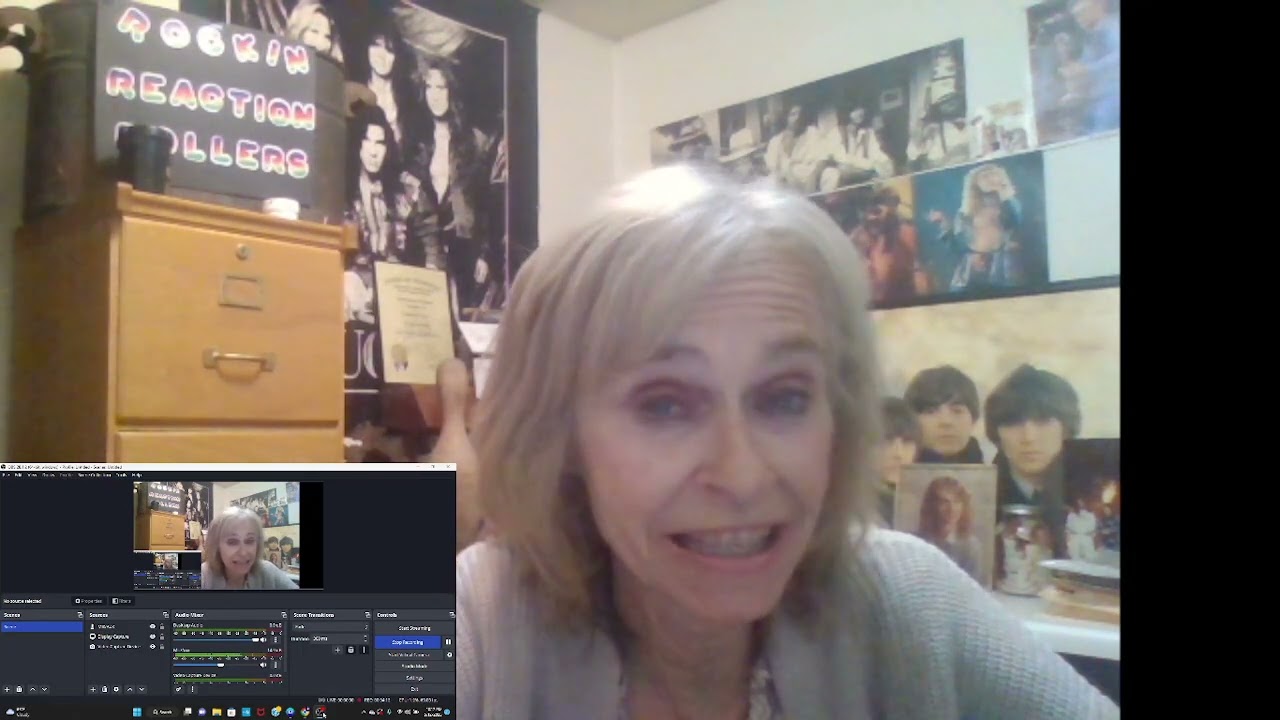Click Start Virtual Camera button

(409, 655)
